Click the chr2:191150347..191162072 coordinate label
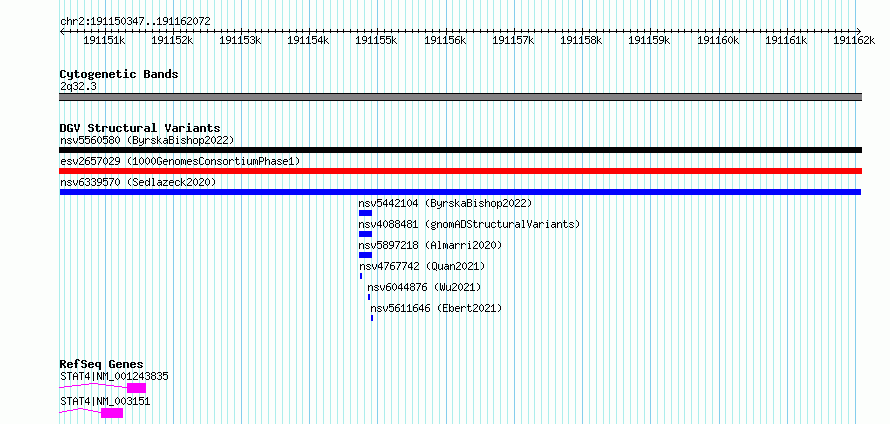The image size is (890, 424). coord(135,22)
